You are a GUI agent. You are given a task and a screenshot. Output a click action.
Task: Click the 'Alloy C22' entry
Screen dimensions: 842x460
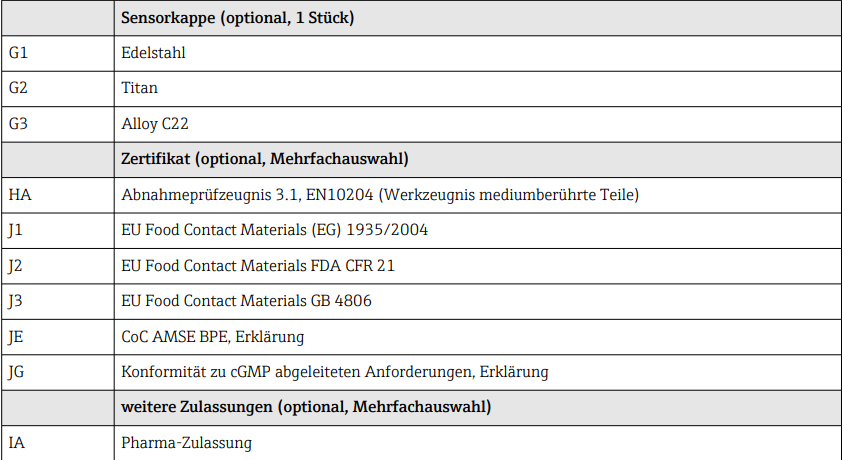tap(155, 124)
